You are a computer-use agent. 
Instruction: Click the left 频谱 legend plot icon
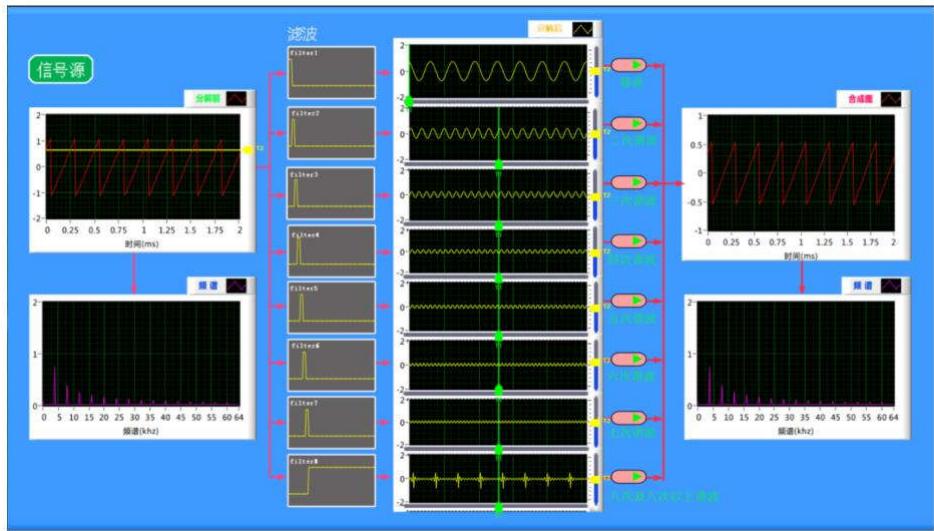(238, 286)
